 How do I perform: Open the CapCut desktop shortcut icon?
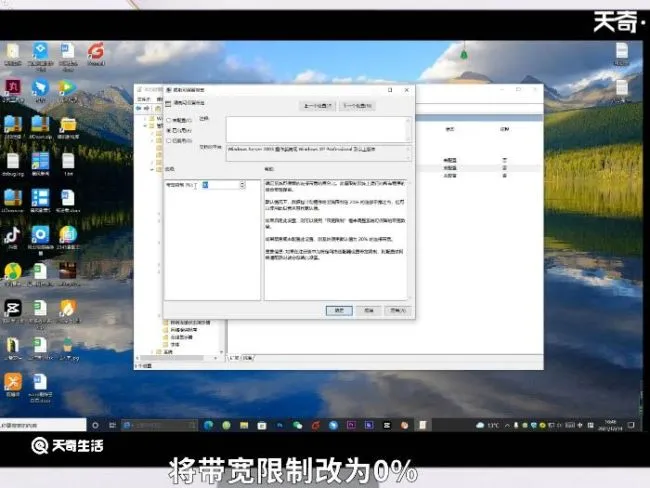13,311
